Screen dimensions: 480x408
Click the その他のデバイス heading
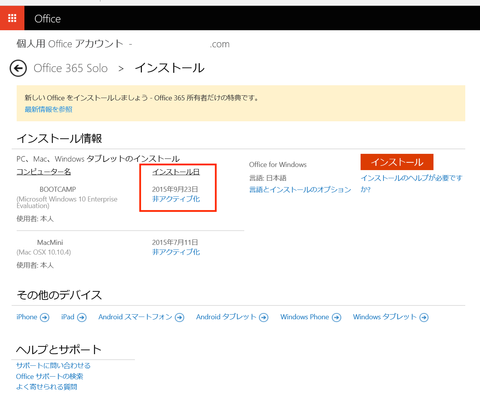click(x=59, y=295)
